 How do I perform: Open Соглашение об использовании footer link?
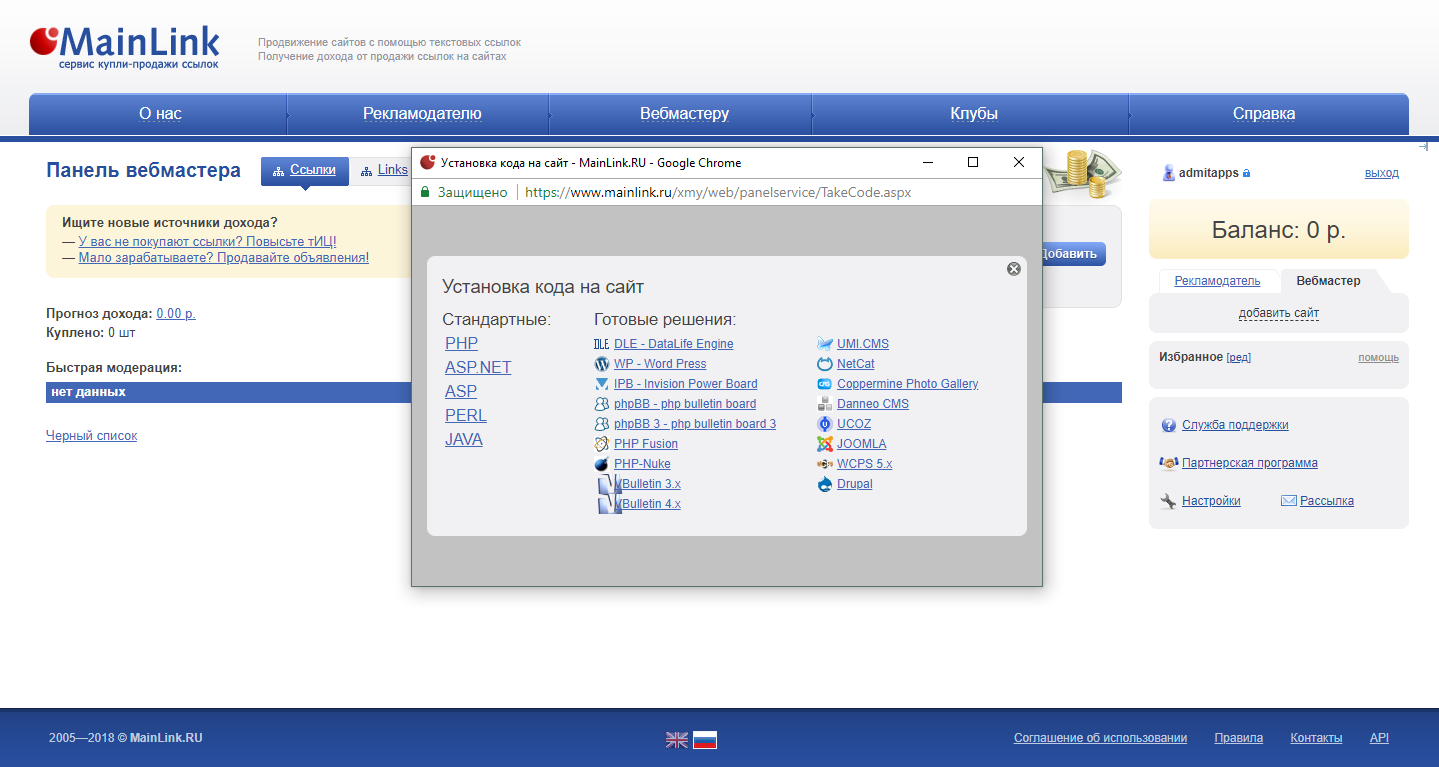1100,738
